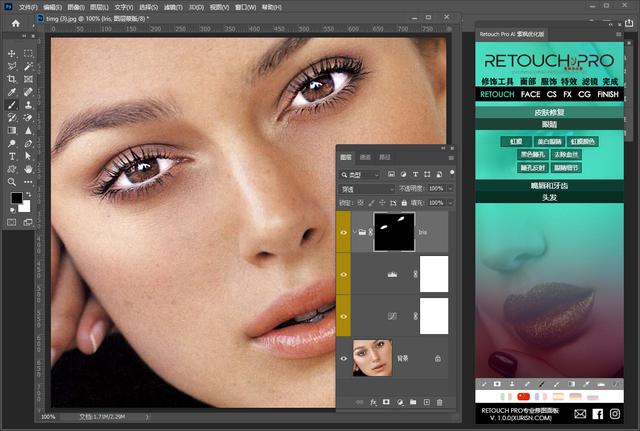Click the eye detail button
Viewport: 640px width, 431px height.
[x=566, y=167]
